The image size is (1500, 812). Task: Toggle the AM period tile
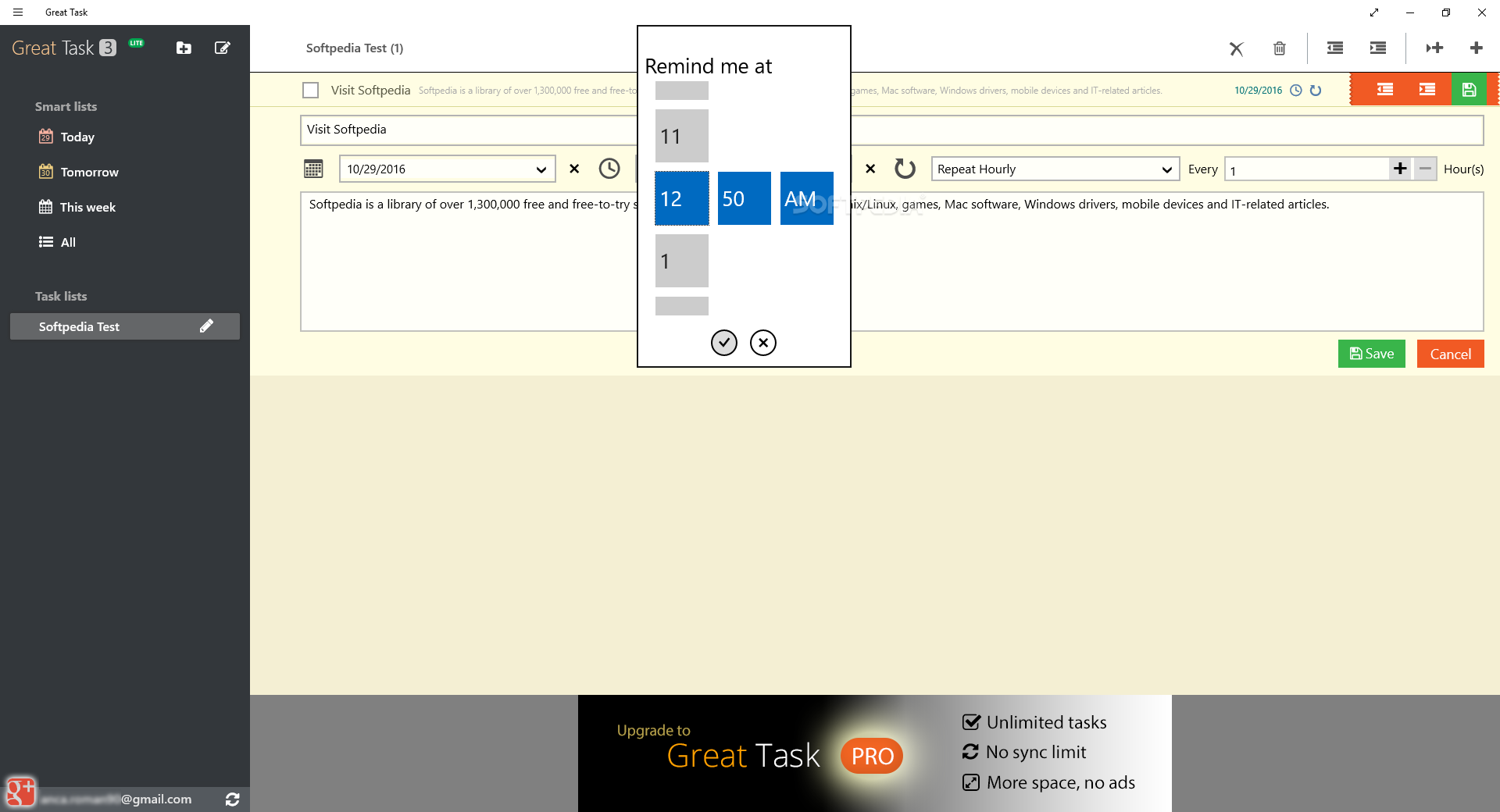[806, 198]
